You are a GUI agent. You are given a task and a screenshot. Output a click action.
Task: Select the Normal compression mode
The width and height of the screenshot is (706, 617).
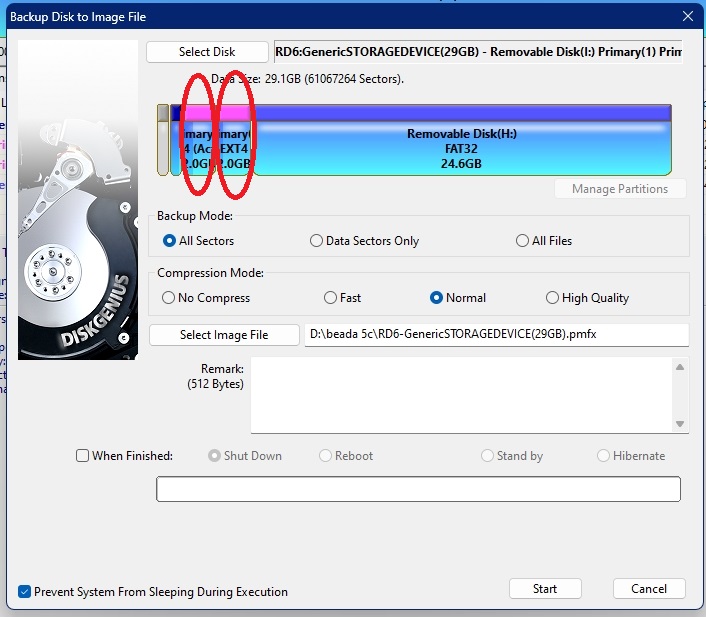pos(436,298)
